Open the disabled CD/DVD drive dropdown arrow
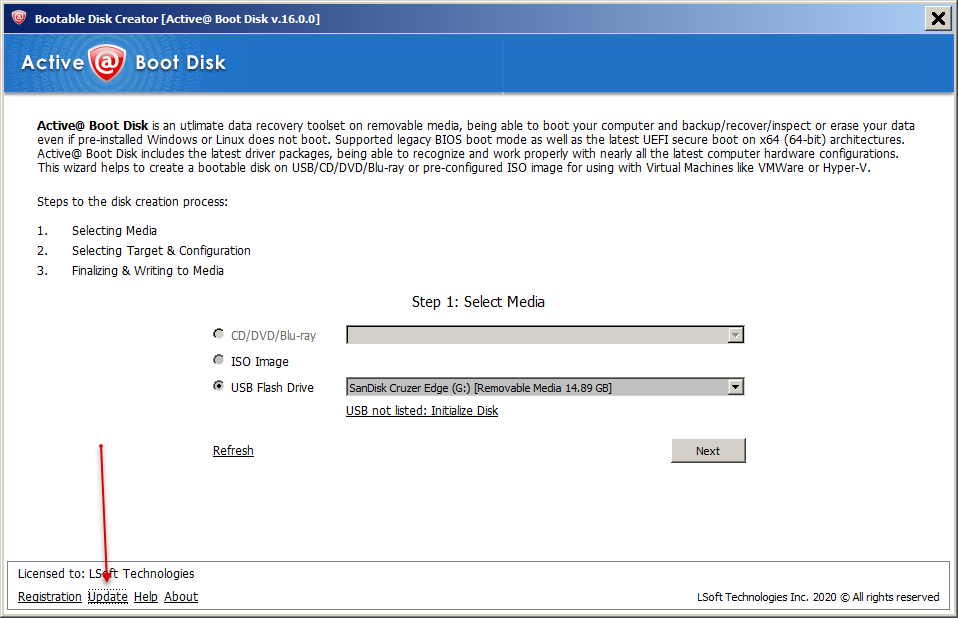Image resolution: width=958 pixels, height=618 pixels. coord(736,335)
